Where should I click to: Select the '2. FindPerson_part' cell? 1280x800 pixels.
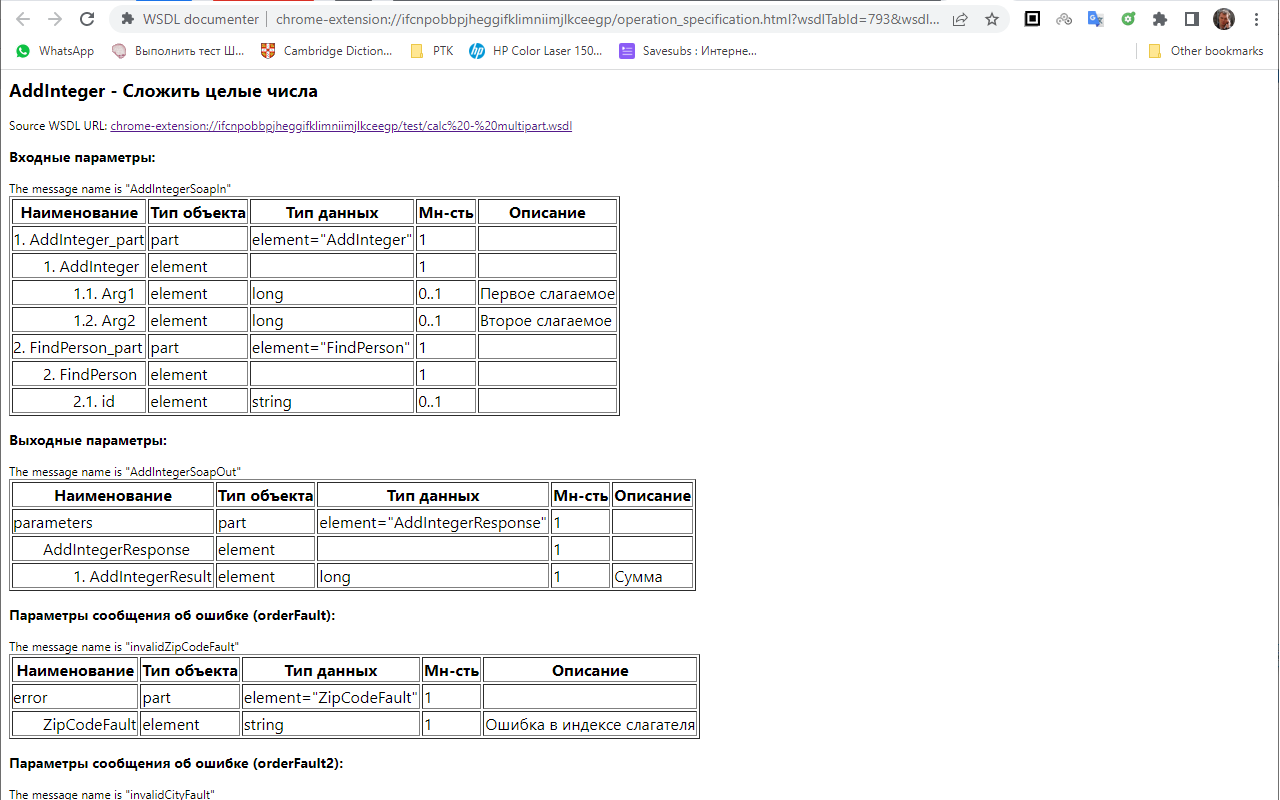coord(79,347)
